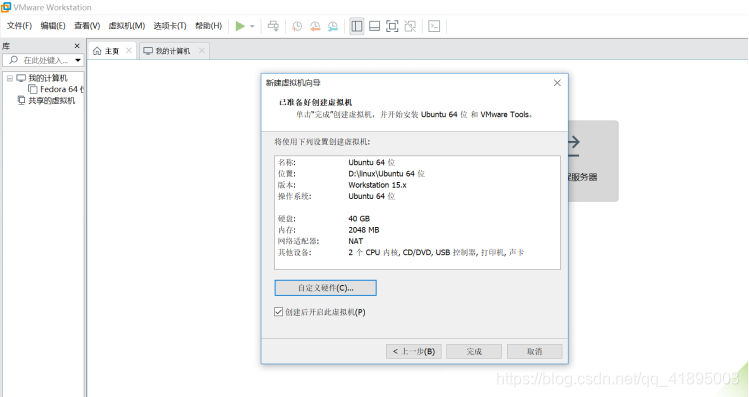
Task: Open the 选项卡(T) menu
Action: 170,26
